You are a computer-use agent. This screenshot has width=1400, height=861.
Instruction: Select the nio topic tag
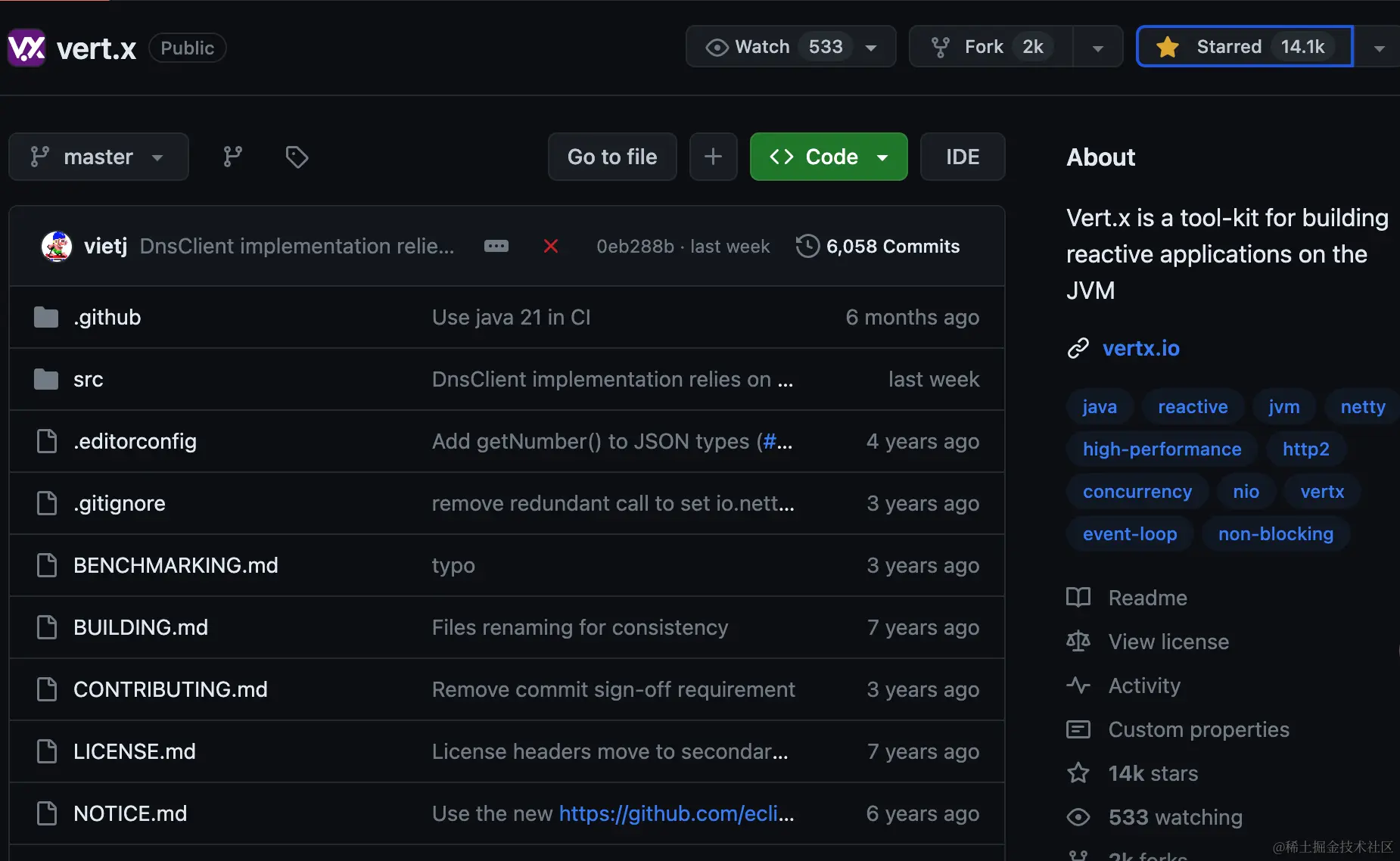[1246, 492]
